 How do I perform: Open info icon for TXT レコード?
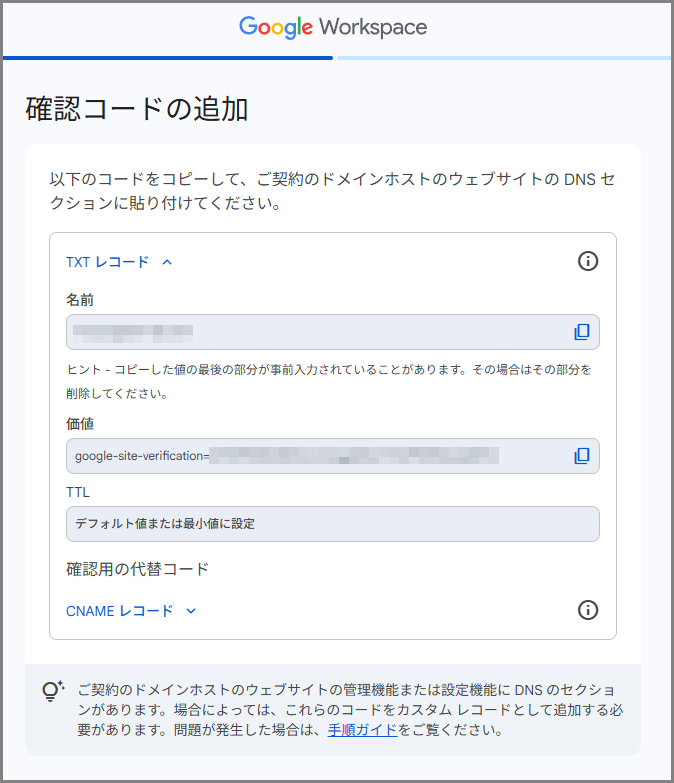(588, 261)
